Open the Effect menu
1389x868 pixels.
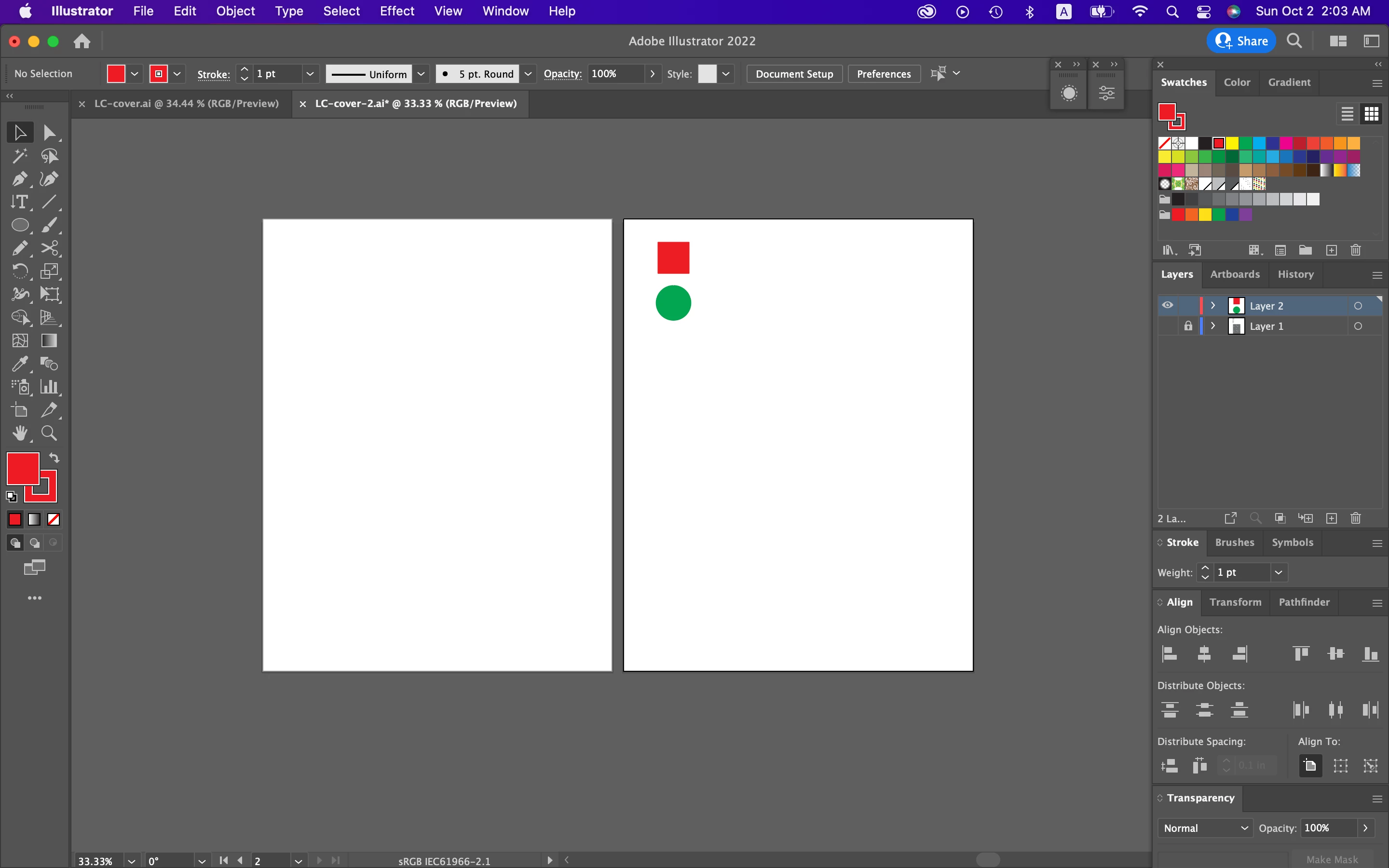point(396,11)
